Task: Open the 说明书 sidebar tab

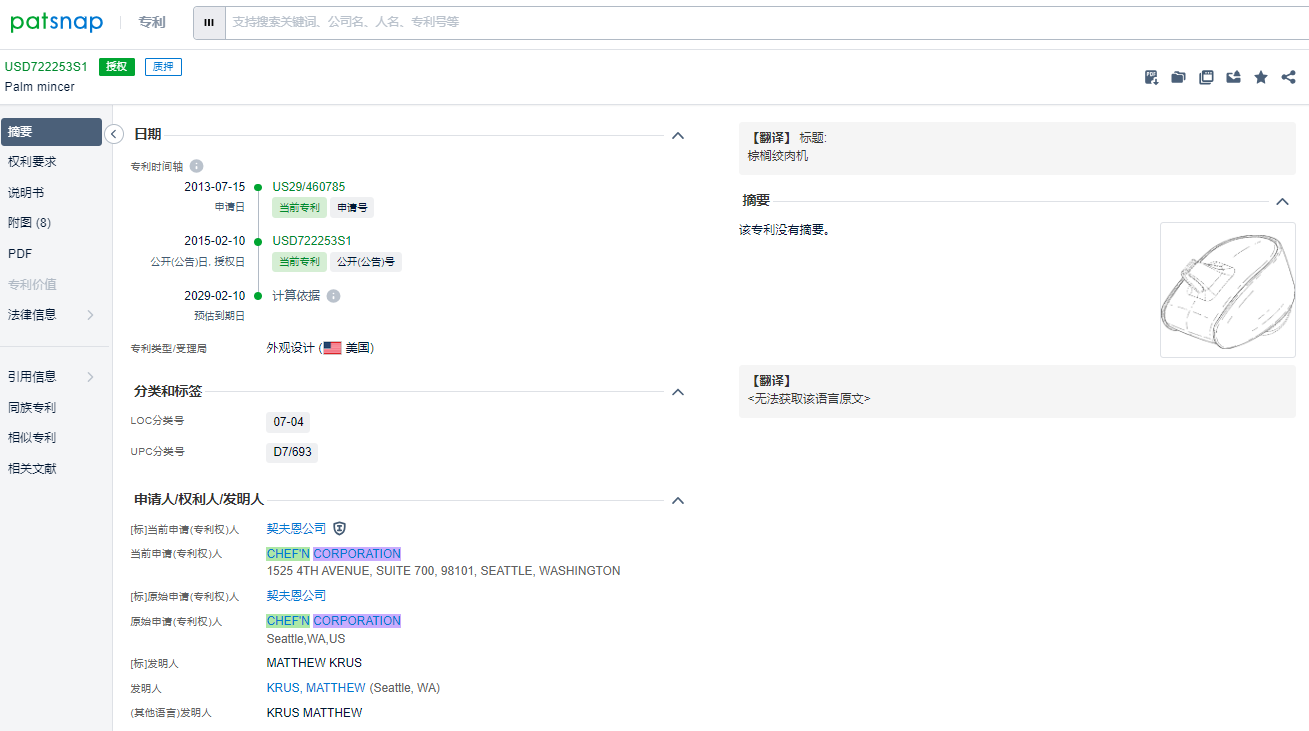Action: click(26, 193)
